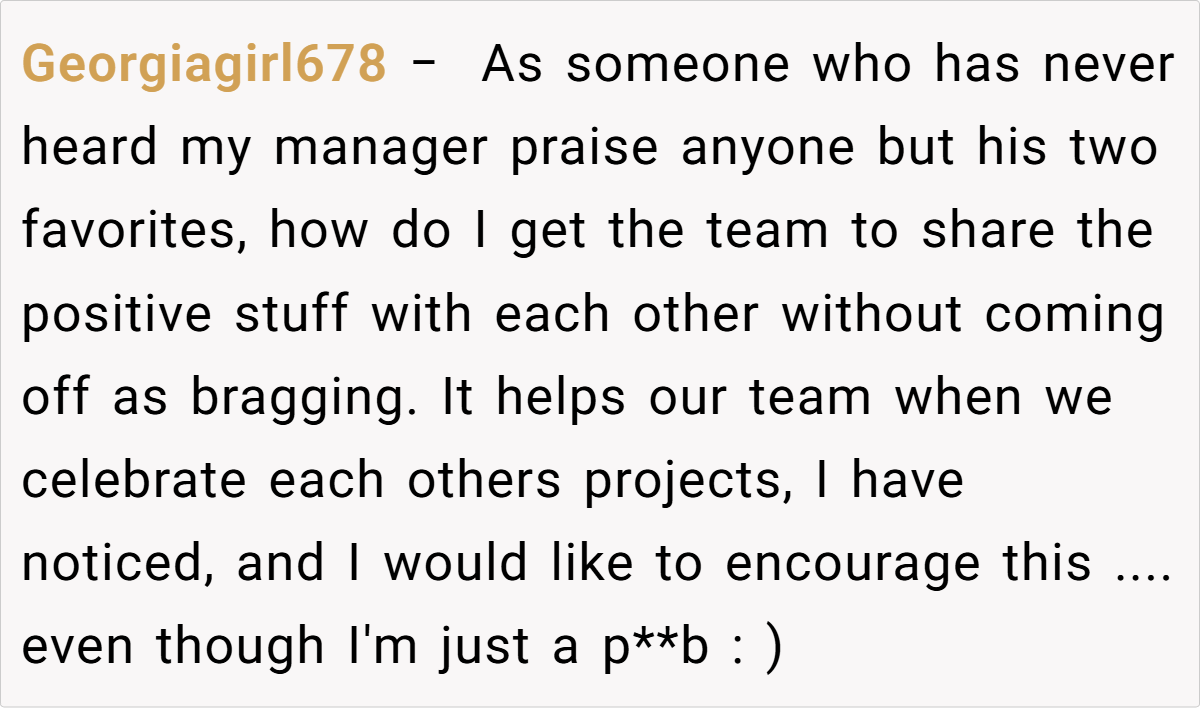Image resolution: width=1200 pixels, height=708 pixels.
Task: Click the word "heard" in the comment
Action: tap(90, 149)
